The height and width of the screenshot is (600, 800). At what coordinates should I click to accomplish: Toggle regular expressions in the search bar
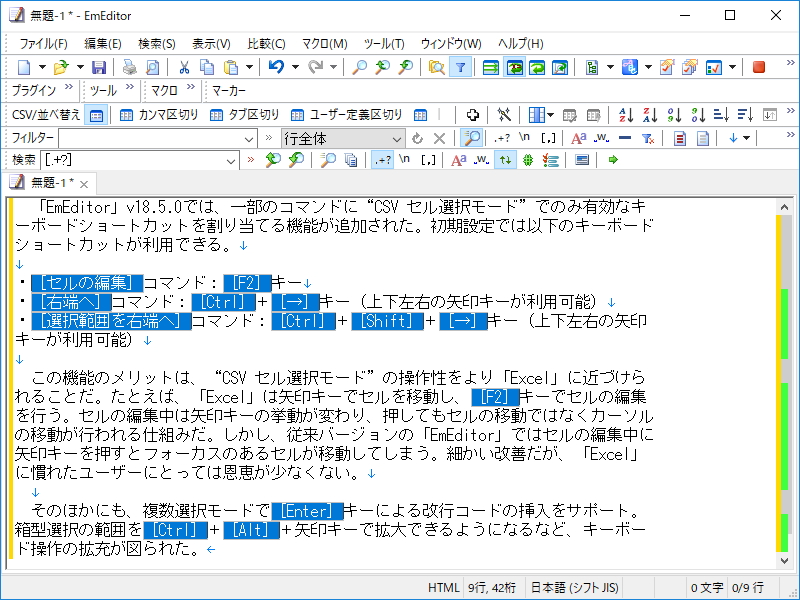pyautogui.click(x=383, y=160)
